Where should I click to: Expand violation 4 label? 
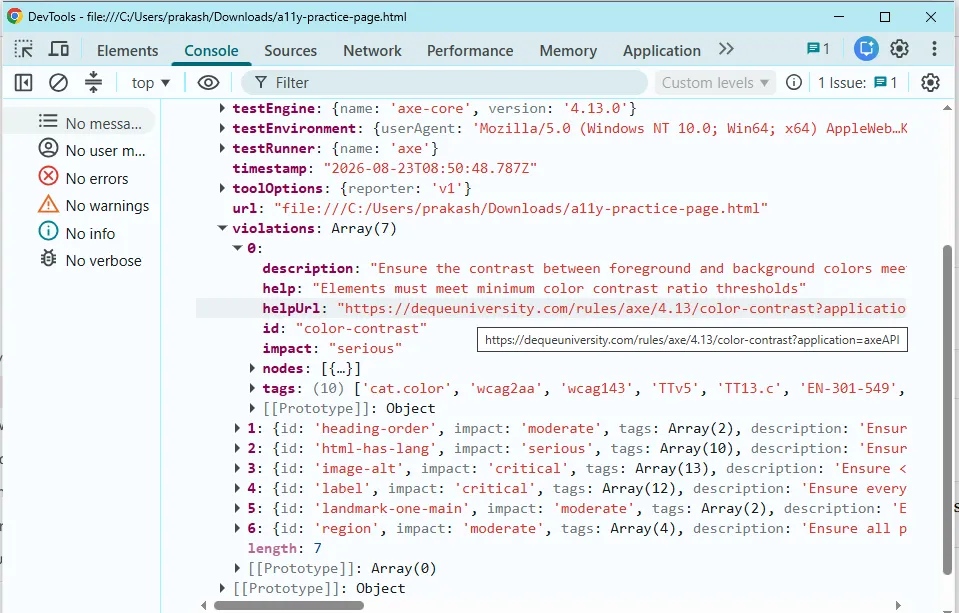coord(237,488)
